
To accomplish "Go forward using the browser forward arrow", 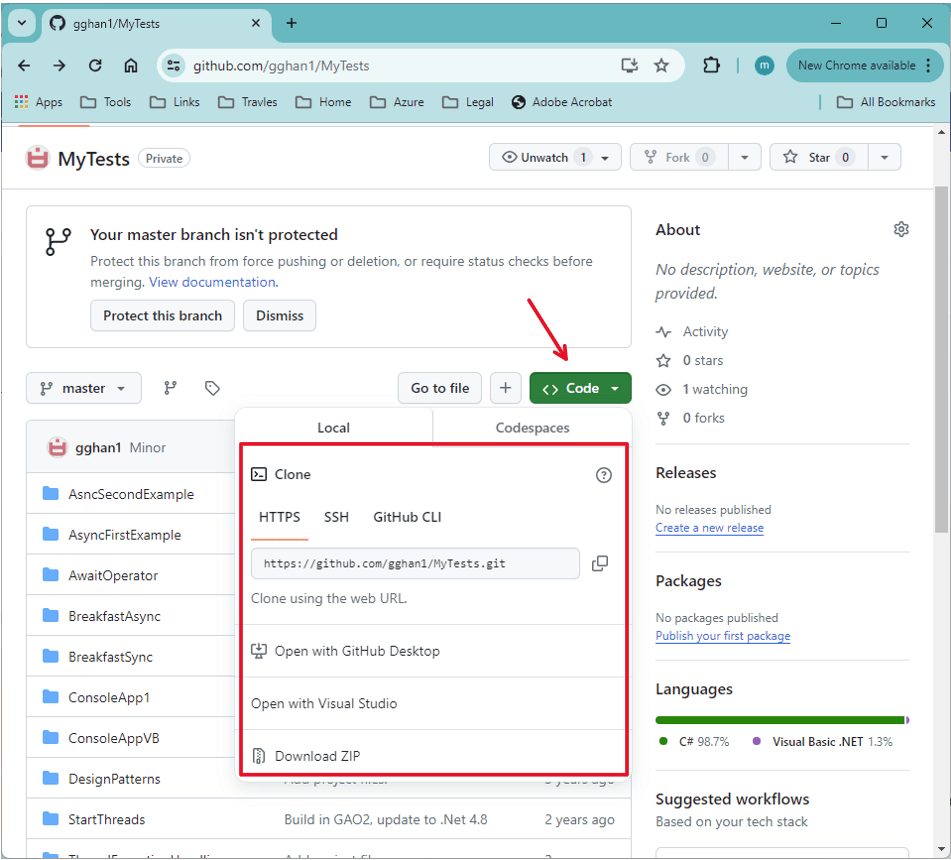I will tap(59, 66).
